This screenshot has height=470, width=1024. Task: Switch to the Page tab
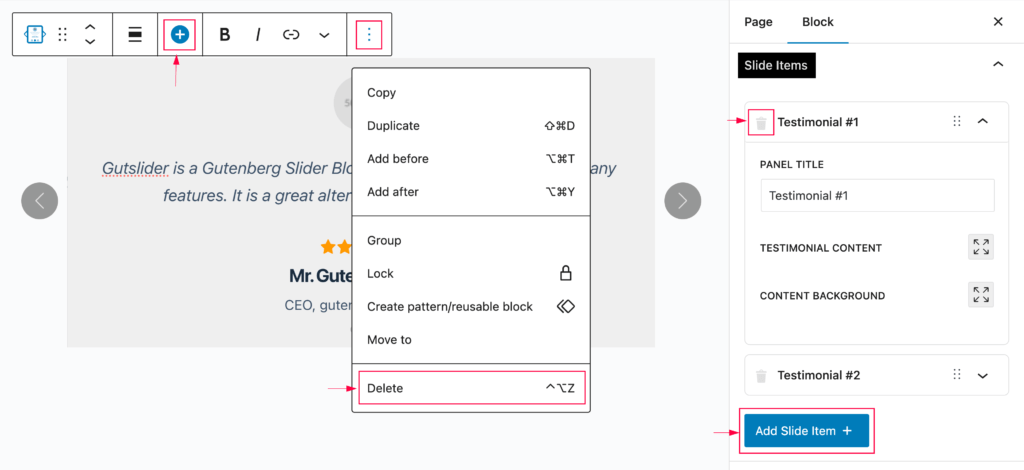click(758, 22)
